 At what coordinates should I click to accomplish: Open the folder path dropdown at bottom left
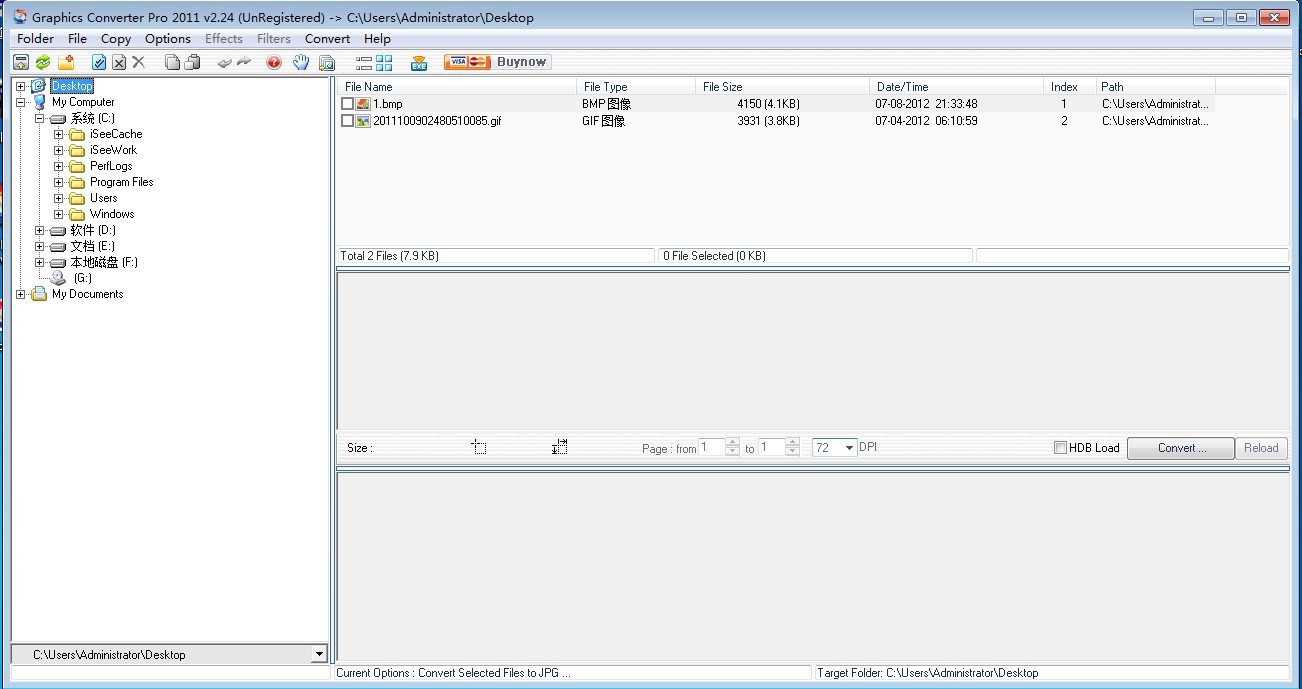pos(319,655)
